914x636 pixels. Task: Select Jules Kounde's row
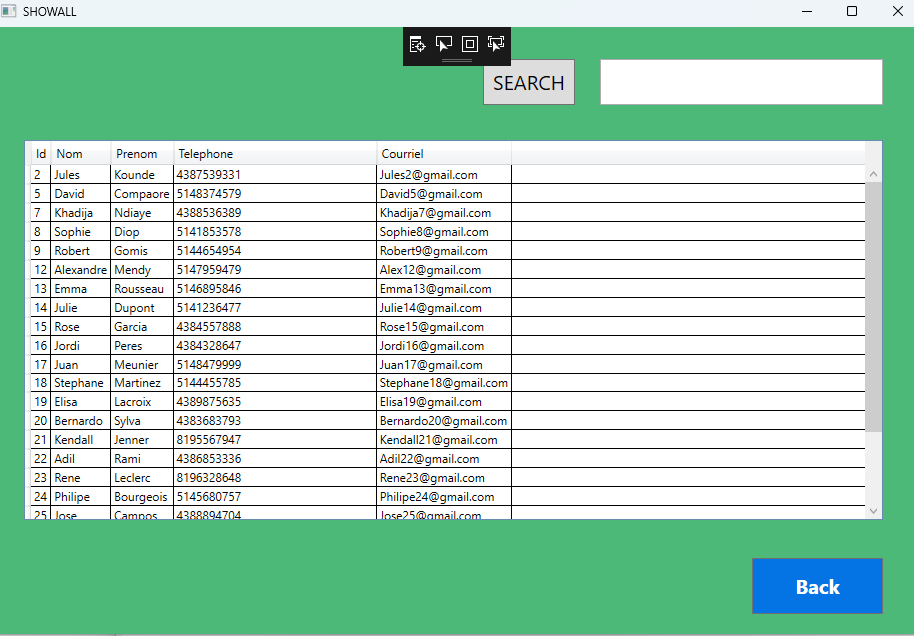point(200,174)
